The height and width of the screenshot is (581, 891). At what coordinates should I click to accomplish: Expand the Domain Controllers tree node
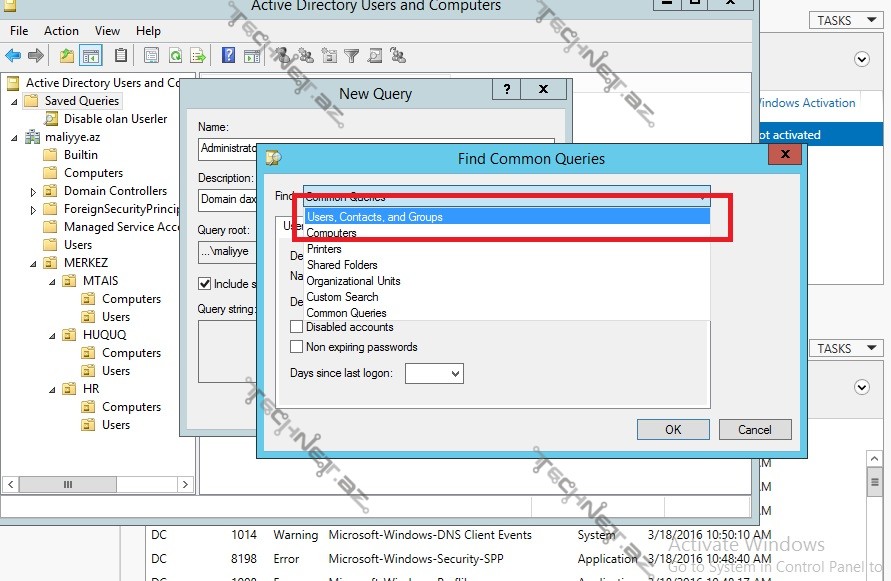[33, 191]
